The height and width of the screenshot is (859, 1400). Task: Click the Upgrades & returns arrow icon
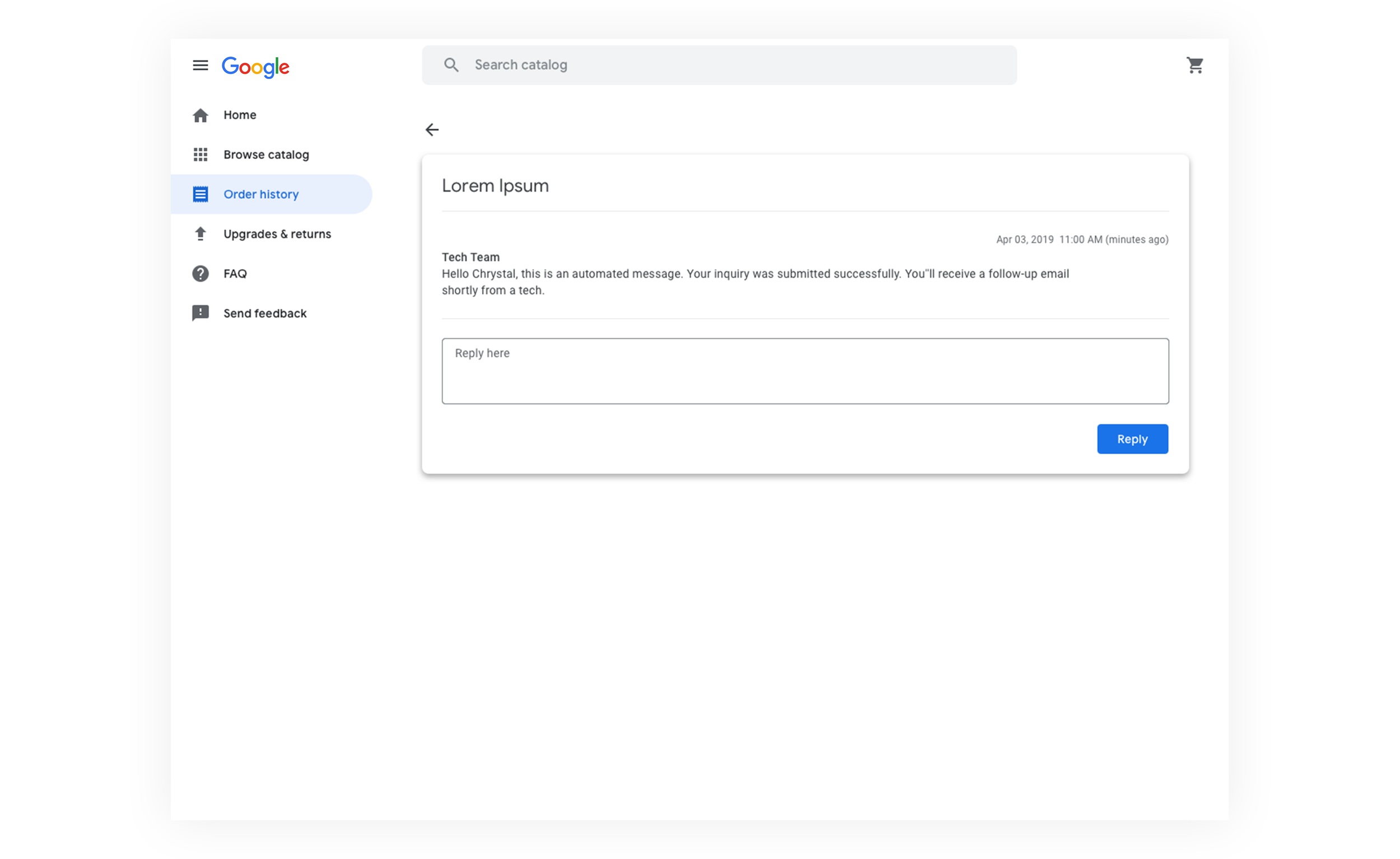click(200, 234)
